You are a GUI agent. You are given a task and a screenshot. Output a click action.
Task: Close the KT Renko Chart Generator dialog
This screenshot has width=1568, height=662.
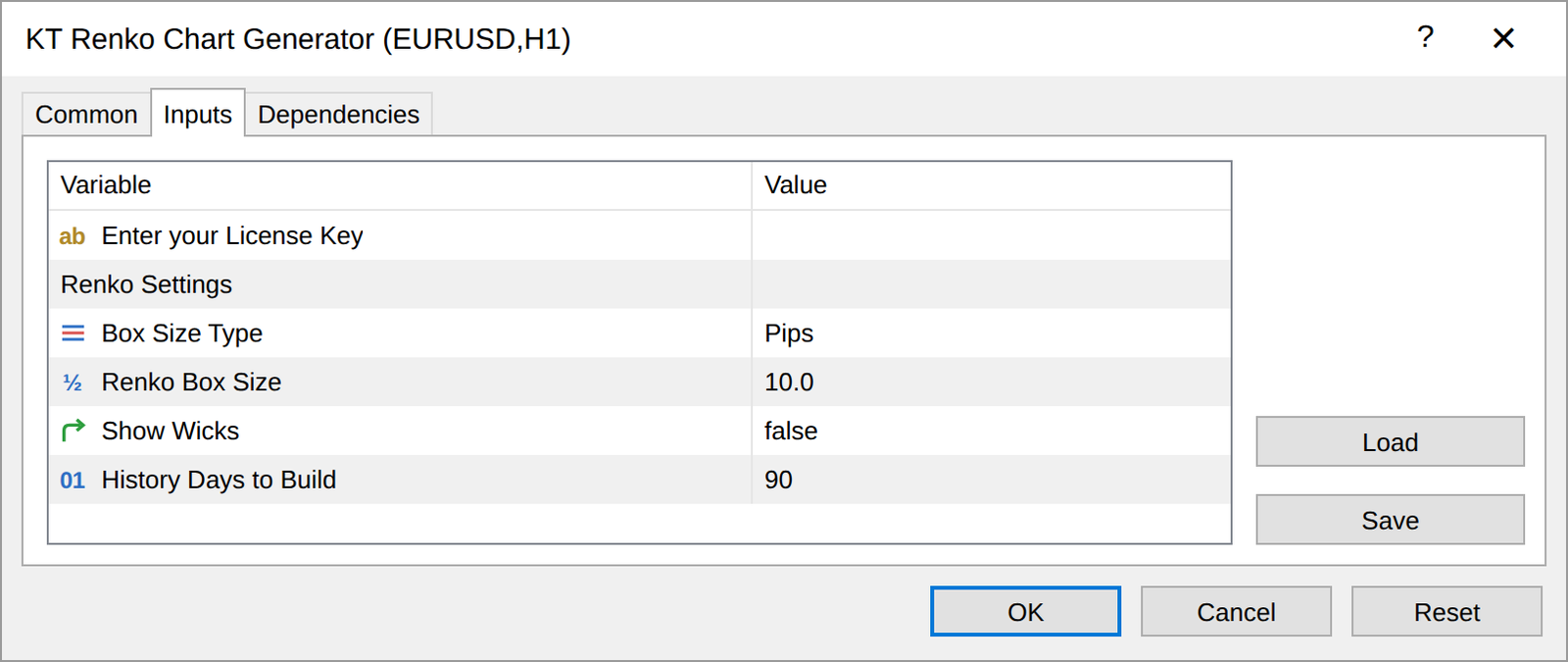pos(1503,38)
